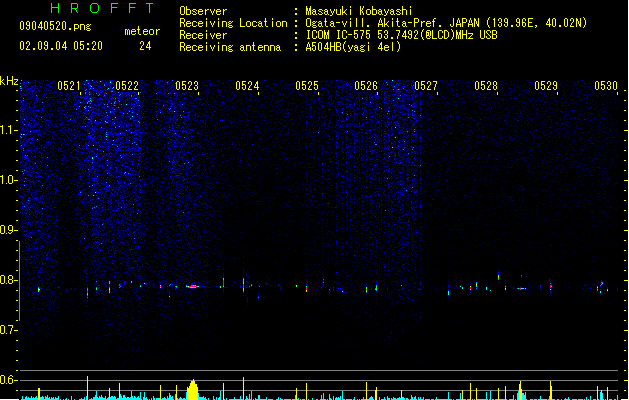Viewport: 629px width, 400px height.
Task: Click the wide yellow intensity peak near 0523
Action: [x=193, y=390]
